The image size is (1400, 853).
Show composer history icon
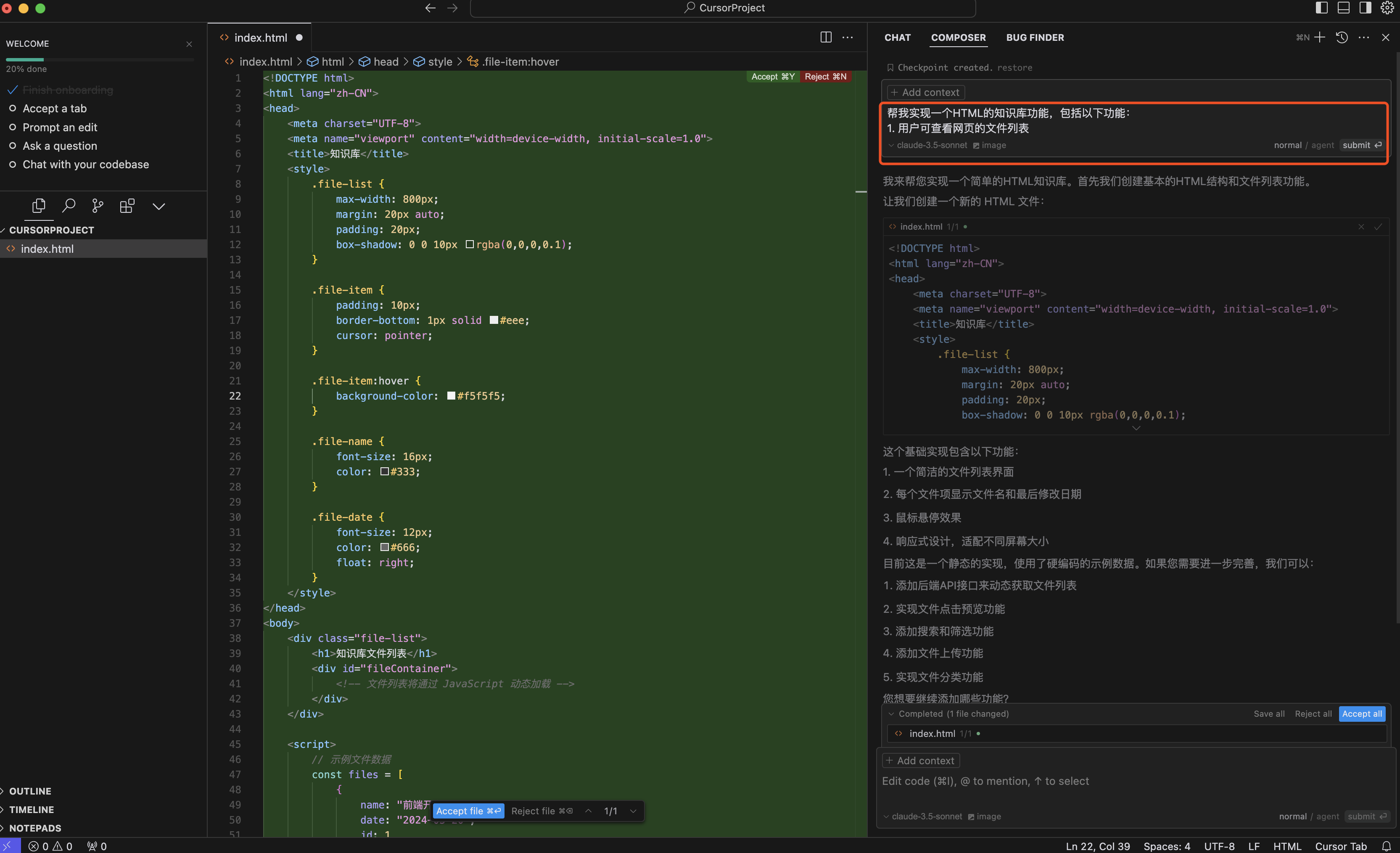pyautogui.click(x=1342, y=37)
